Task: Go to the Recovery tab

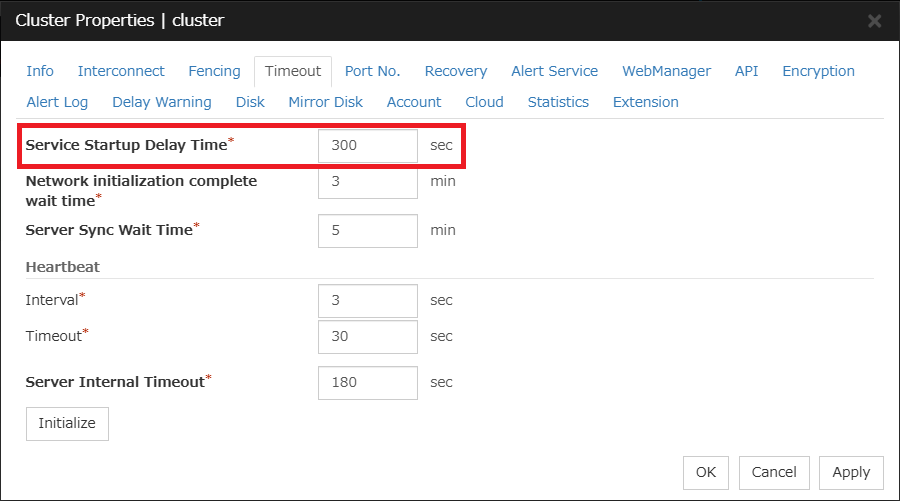Action: pos(455,71)
